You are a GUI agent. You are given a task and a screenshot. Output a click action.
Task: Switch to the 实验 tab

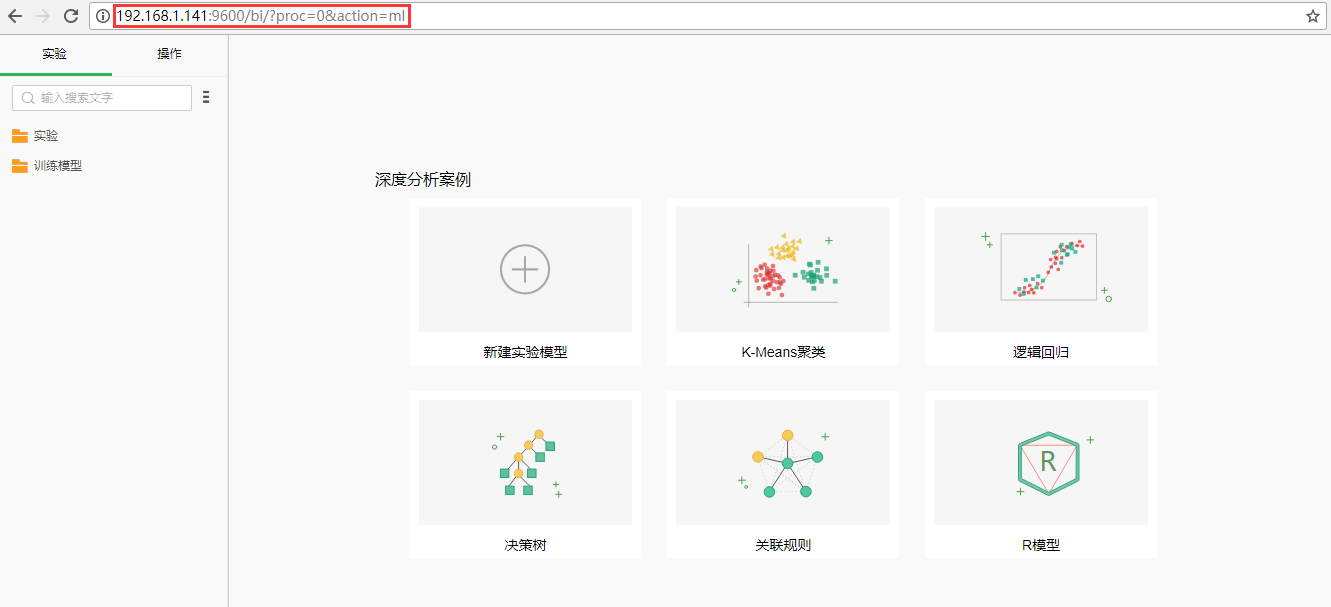(x=55, y=54)
